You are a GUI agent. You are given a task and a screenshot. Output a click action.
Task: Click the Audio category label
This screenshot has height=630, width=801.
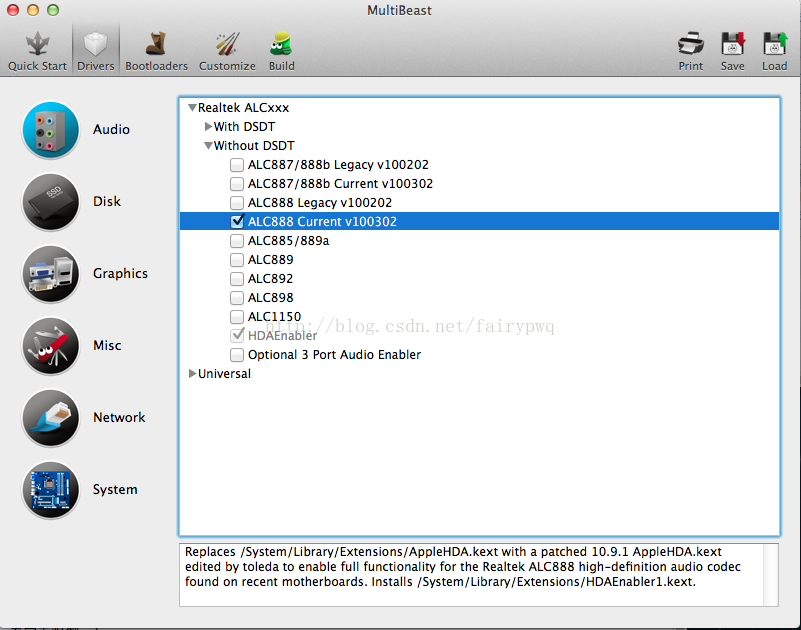111,129
